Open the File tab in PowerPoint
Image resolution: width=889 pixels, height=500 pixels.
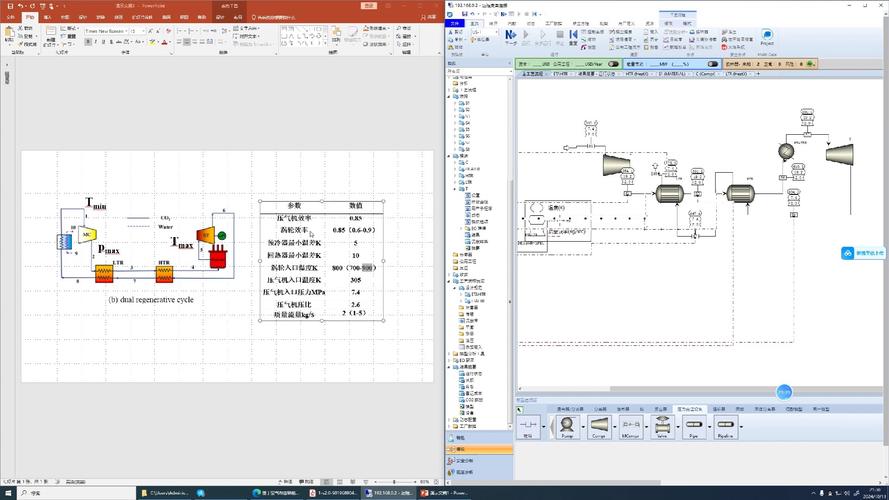click(11, 18)
